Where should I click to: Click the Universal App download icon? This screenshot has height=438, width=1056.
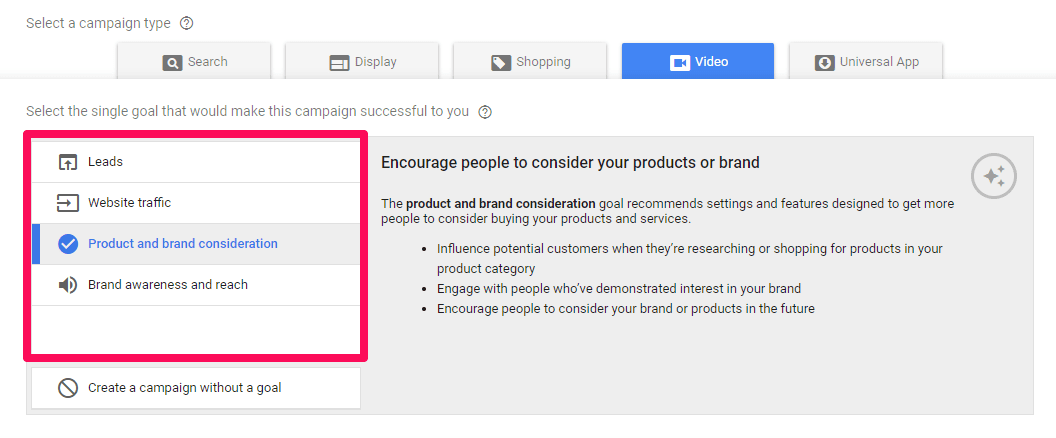tap(824, 63)
